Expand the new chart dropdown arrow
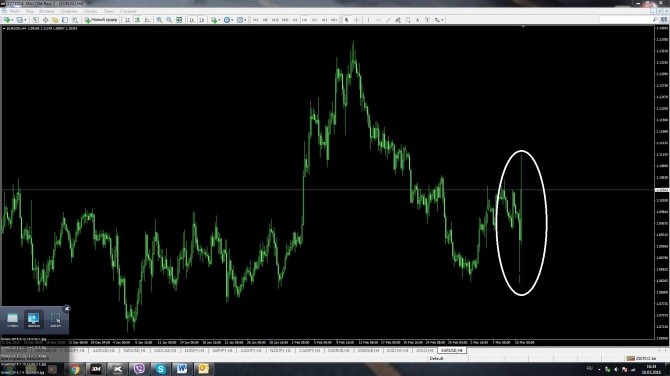The width and height of the screenshot is (670, 376). click(12, 20)
